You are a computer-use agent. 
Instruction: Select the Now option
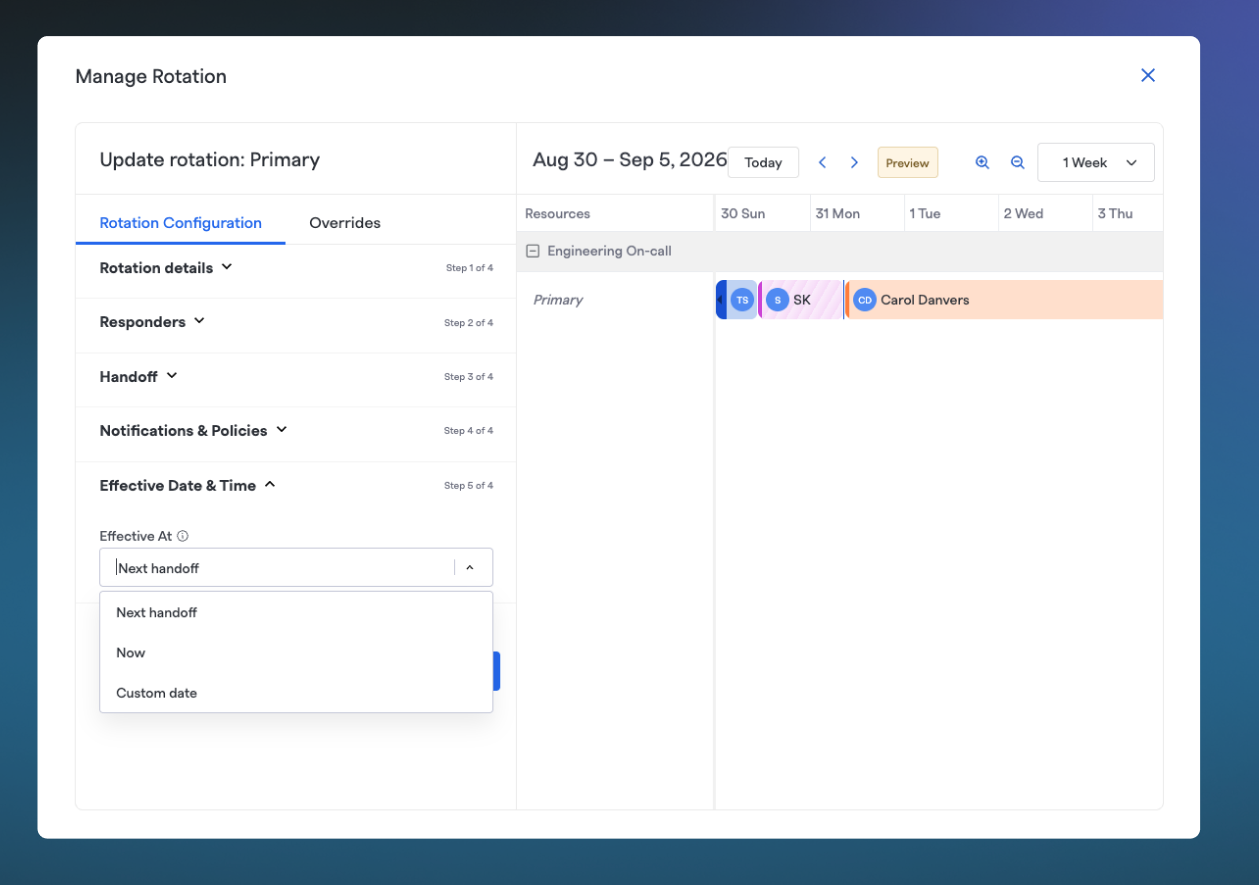pyautogui.click(x=296, y=652)
